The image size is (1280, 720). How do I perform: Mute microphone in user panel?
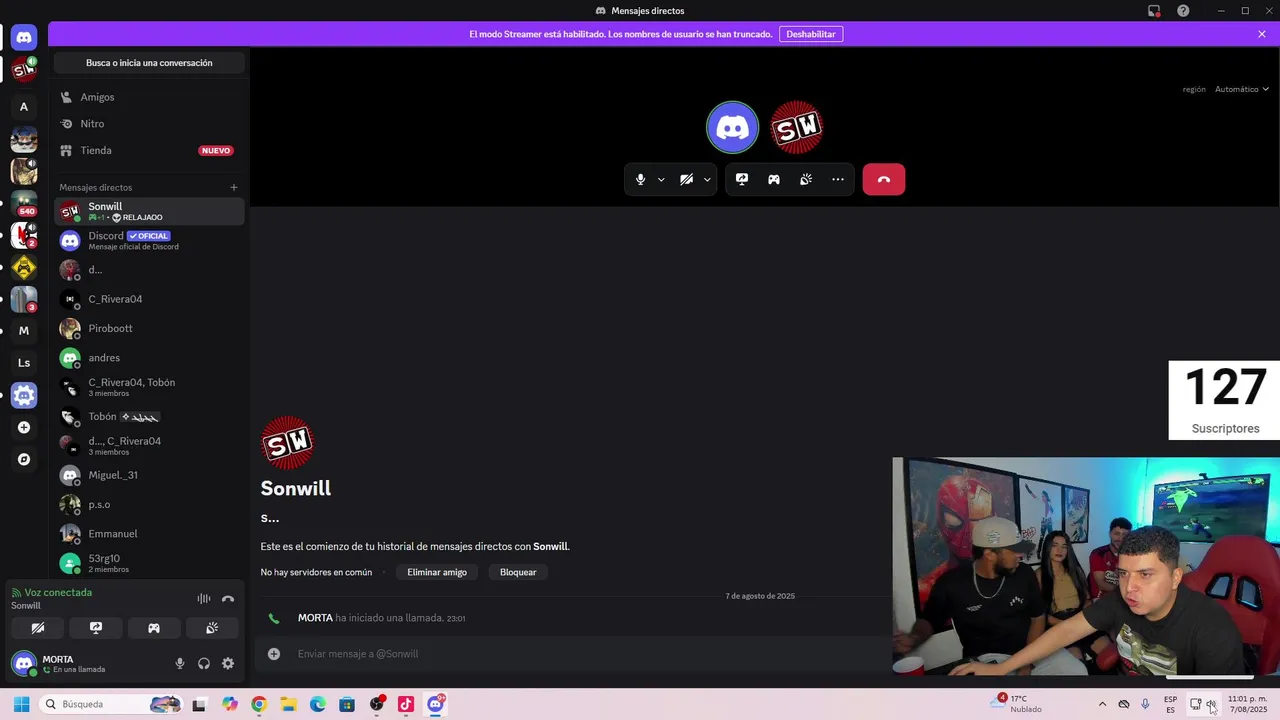180,663
